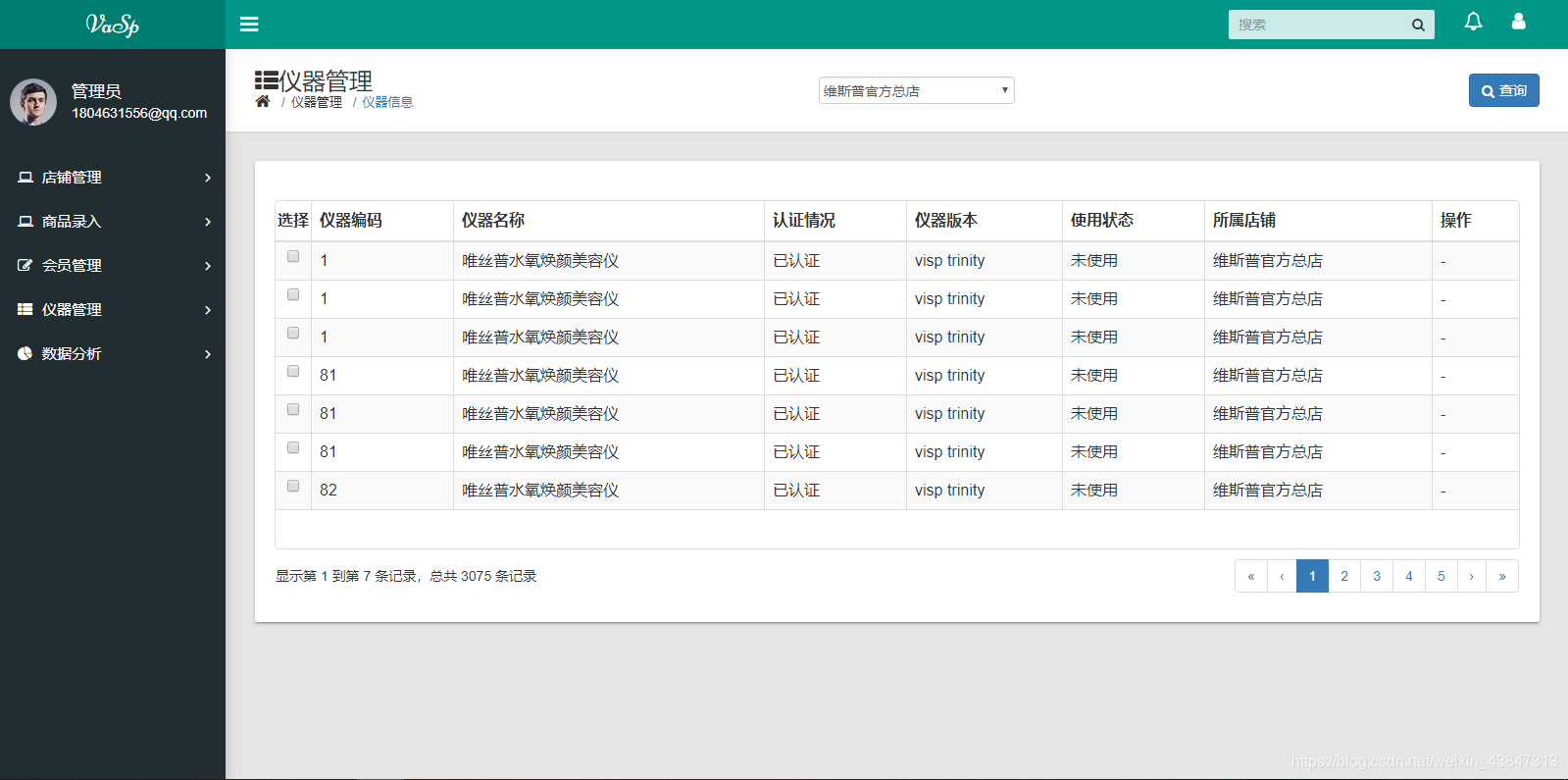The image size is (1568, 780).
Task: Tick the first checkbox with code 81
Action: (293, 371)
